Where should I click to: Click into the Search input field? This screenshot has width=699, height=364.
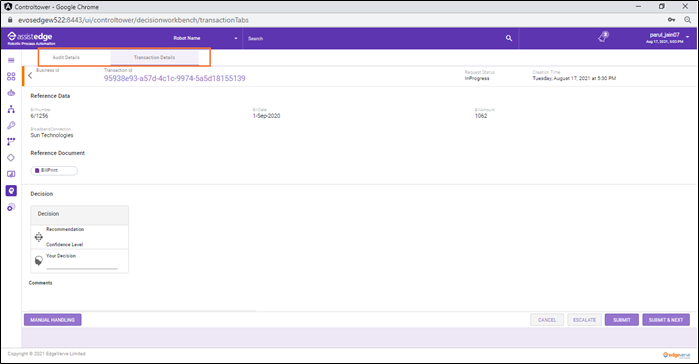pyautogui.click(x=374, y=38)
